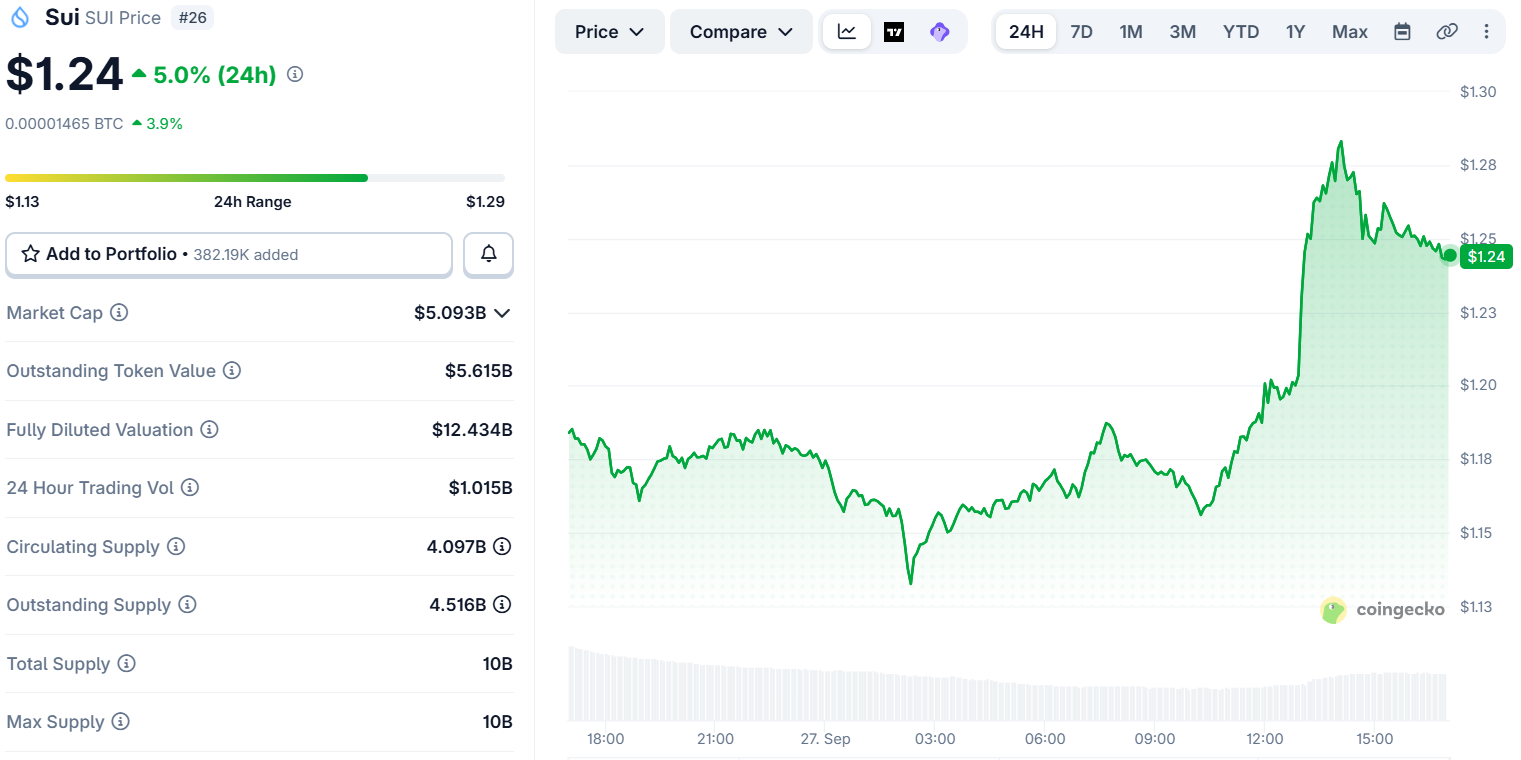The width and height of the screenshot is (1521, 760).
Task: Click the Add to Portfolio button
Action: (229, 254)
